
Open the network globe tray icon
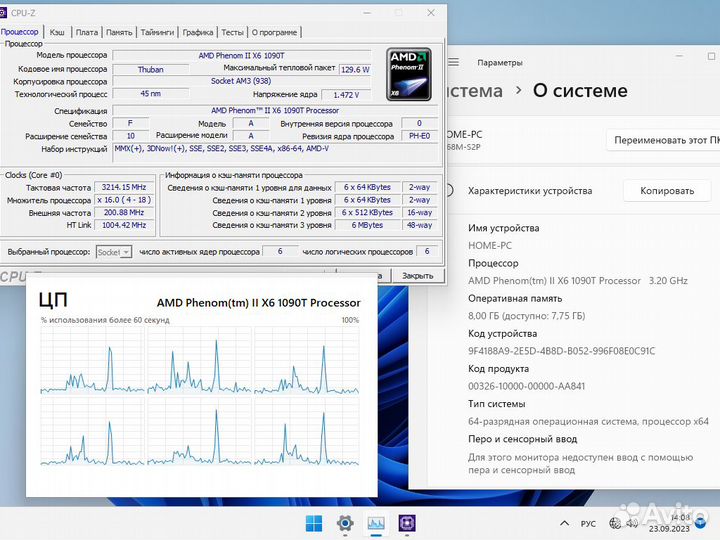coord(615,523)
